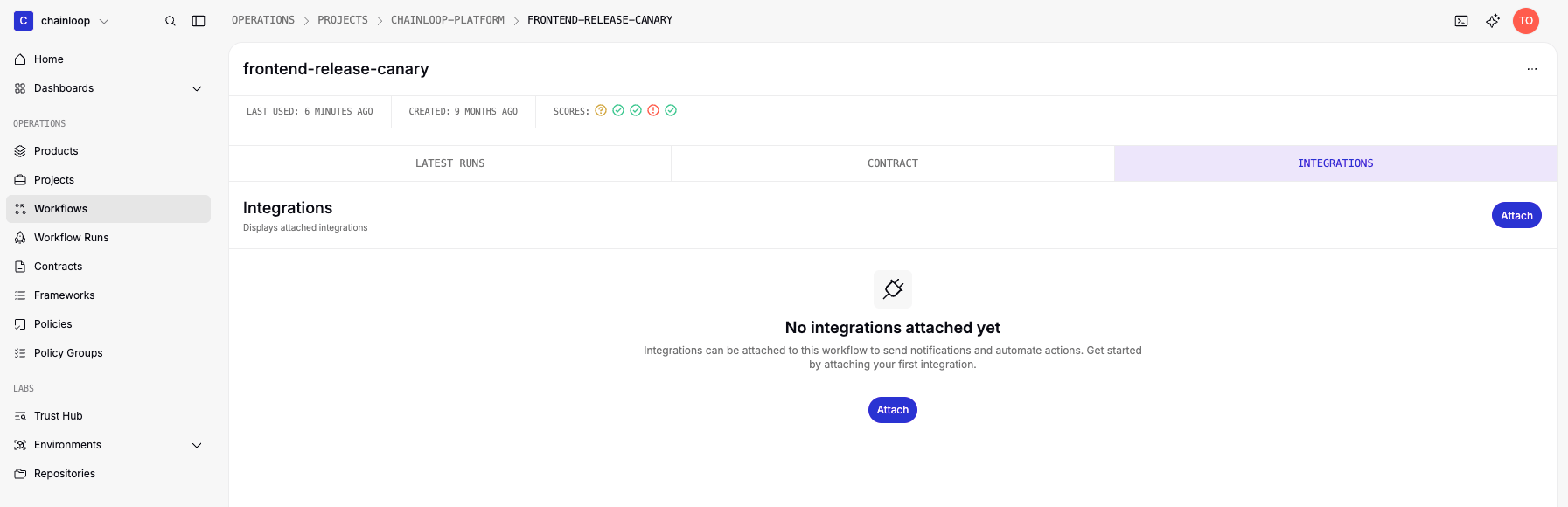
Task: Open Trust Hub in sidebar
Action: pyautogui.click(x=108, y=416)
